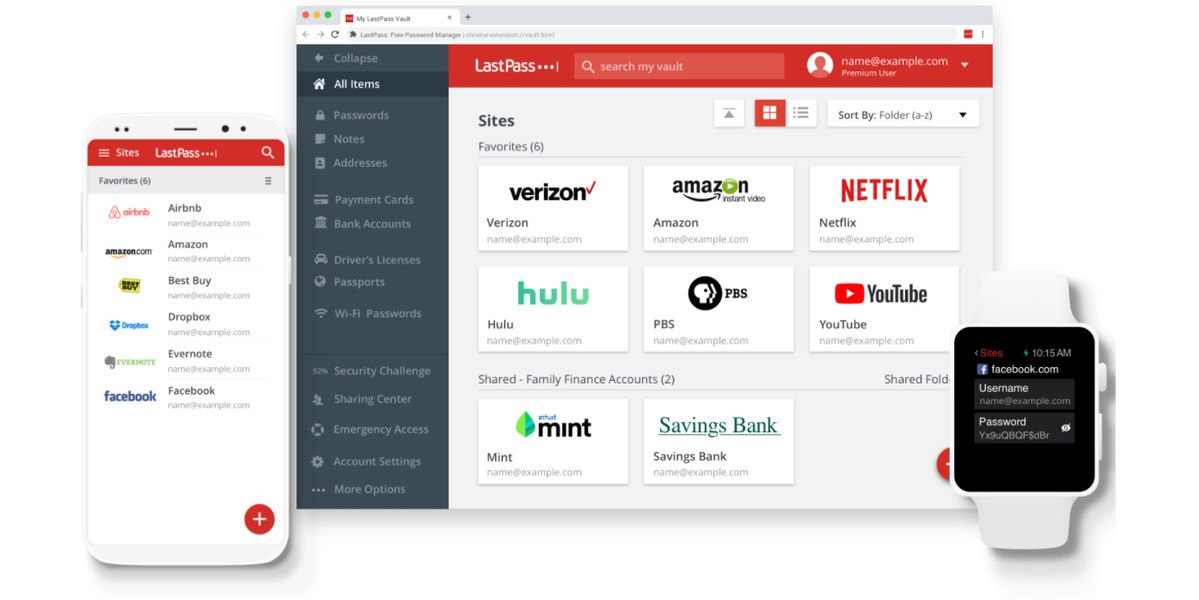This screenshot has height=600, width=1199.
Task: Click the Favorites (6) folder heading
Action: [x=511, y=147]
